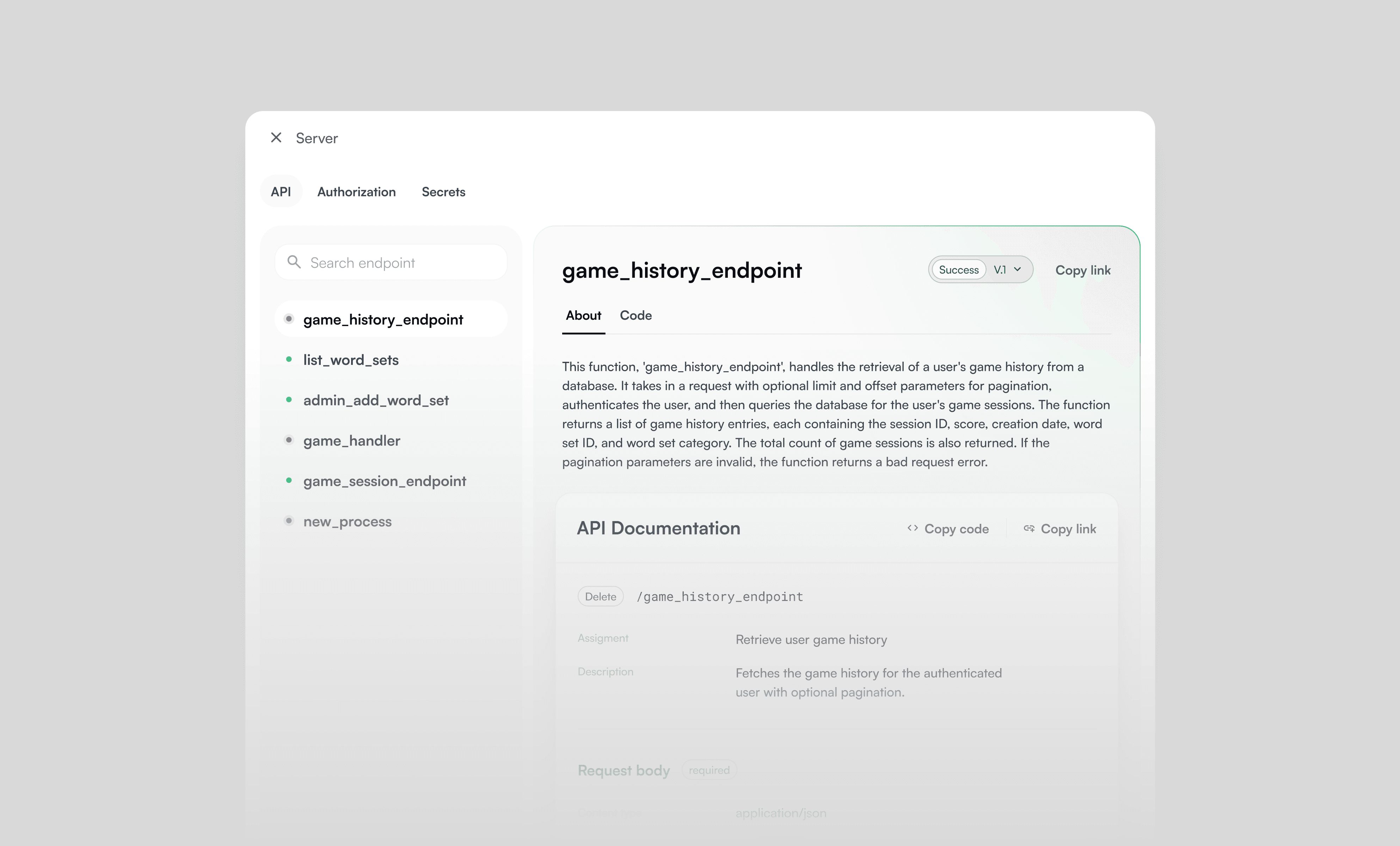Click status dot next to game_handler
This screenshot has height=846, width=1400.
pos(289,440)
